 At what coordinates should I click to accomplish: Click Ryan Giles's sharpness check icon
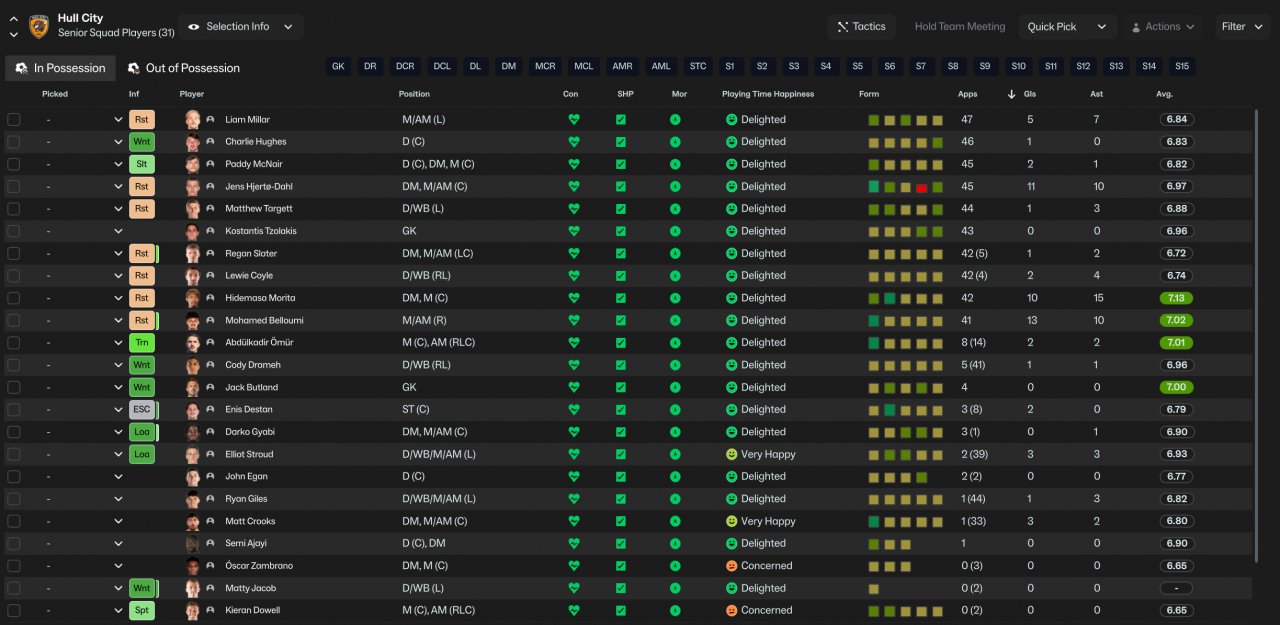tap(621, 499)
